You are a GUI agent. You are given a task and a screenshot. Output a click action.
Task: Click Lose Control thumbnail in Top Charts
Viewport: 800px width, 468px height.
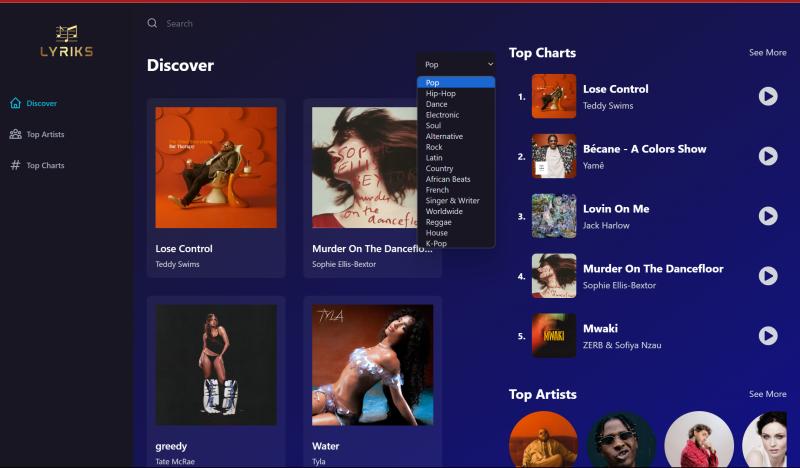[554, 96]
